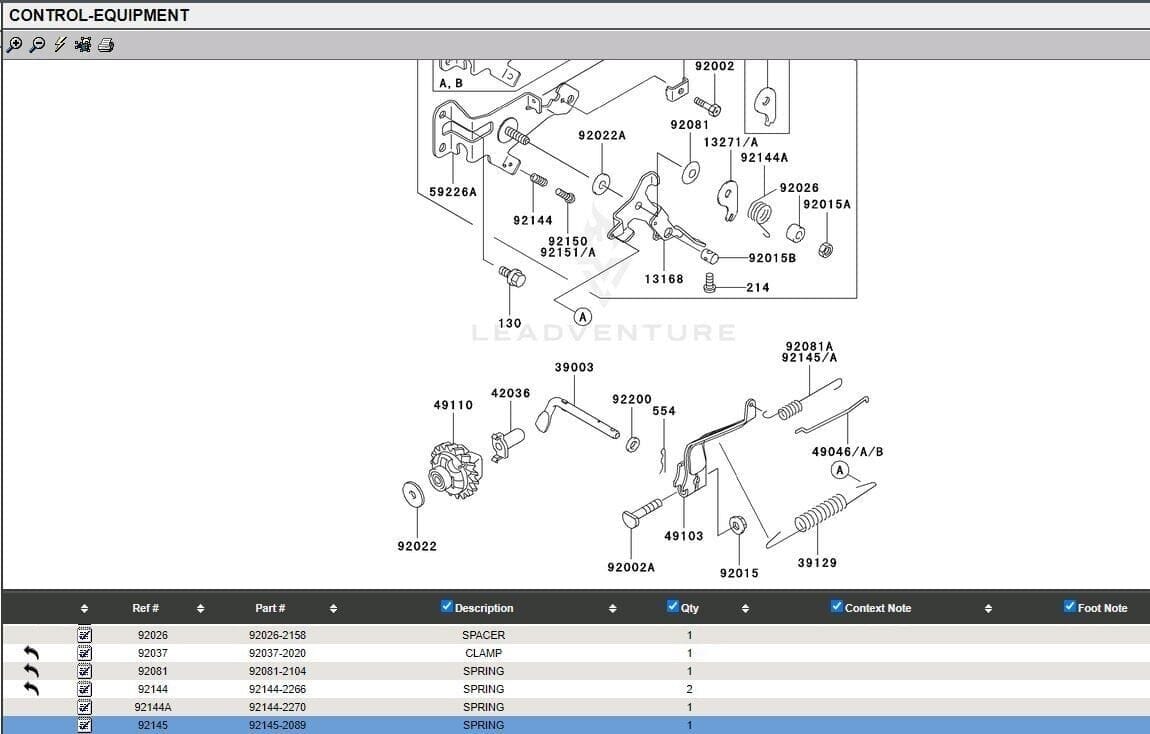The width and height of the screenshot is (1150, 734).
Task: Click the 39129 spring label in diagram
Action: click(x=817, y=563)
